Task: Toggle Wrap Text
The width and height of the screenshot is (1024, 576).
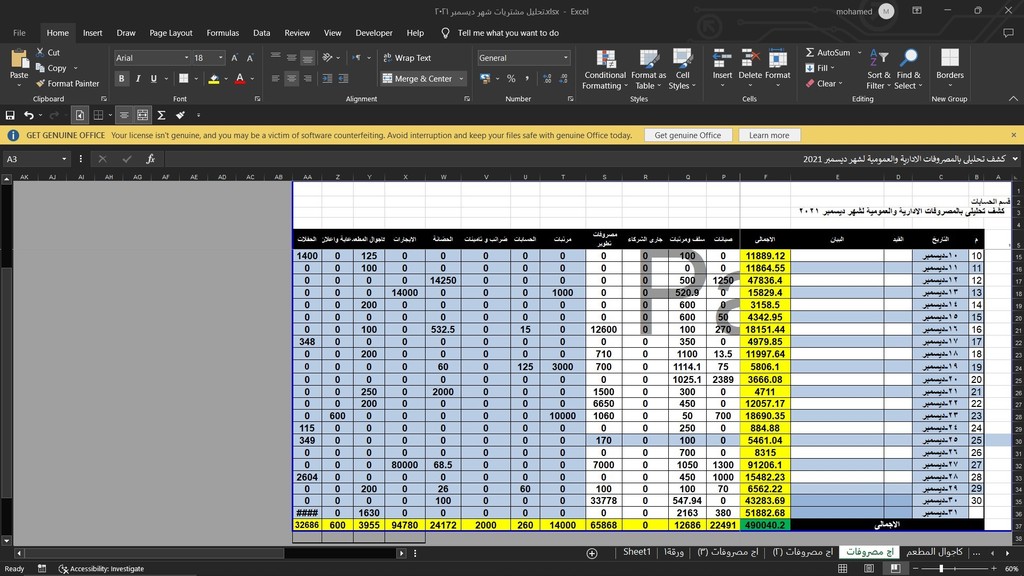Action: (406, 58)
